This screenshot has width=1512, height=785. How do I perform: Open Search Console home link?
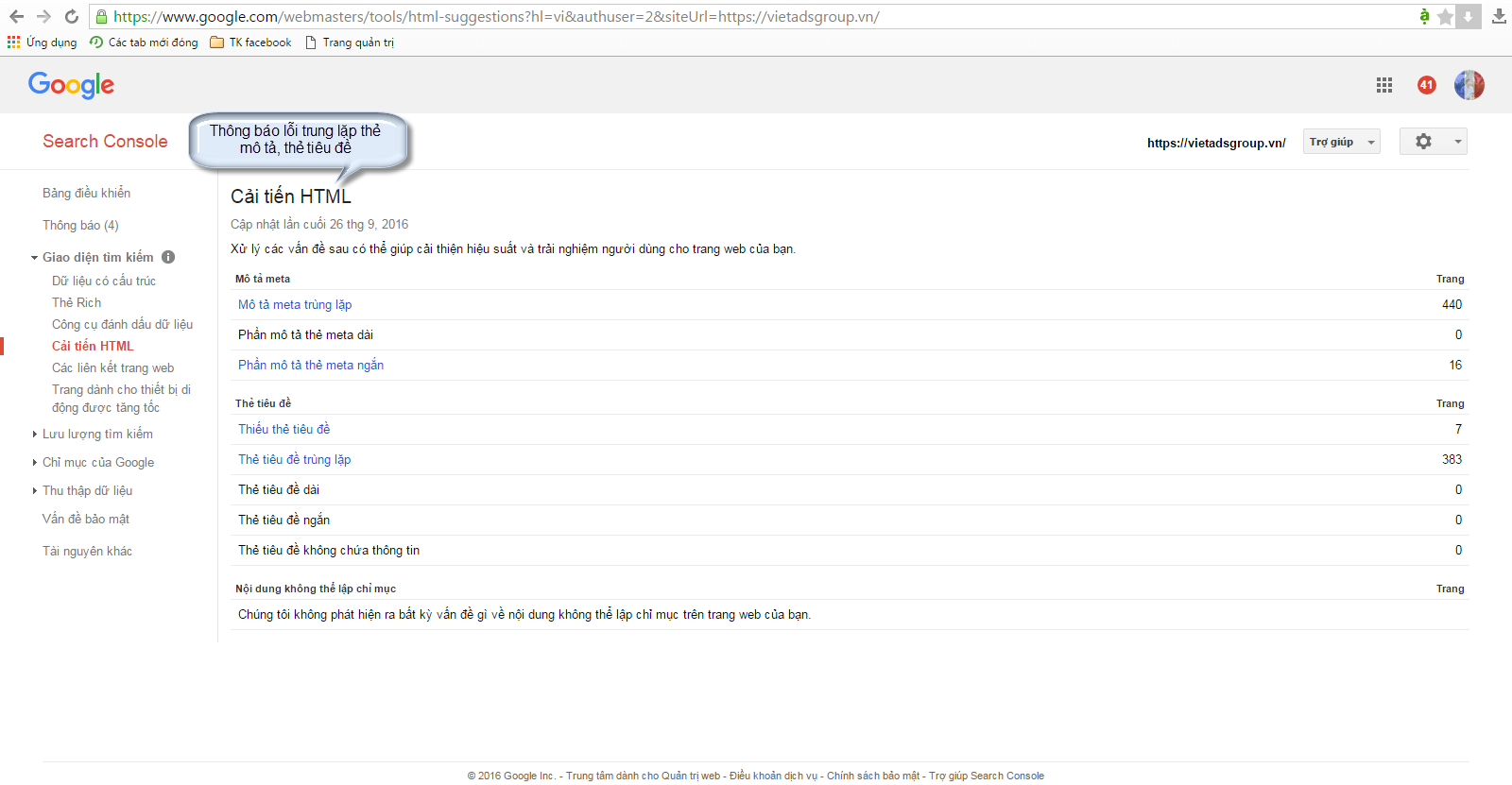(x=105, y=141)
